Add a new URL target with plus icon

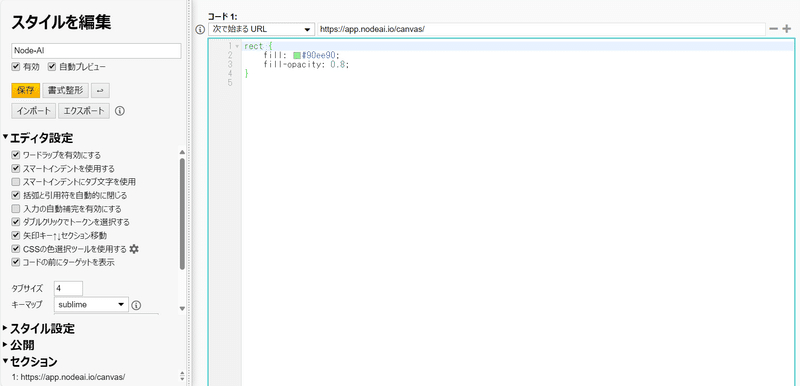click(x=786, y=29)
